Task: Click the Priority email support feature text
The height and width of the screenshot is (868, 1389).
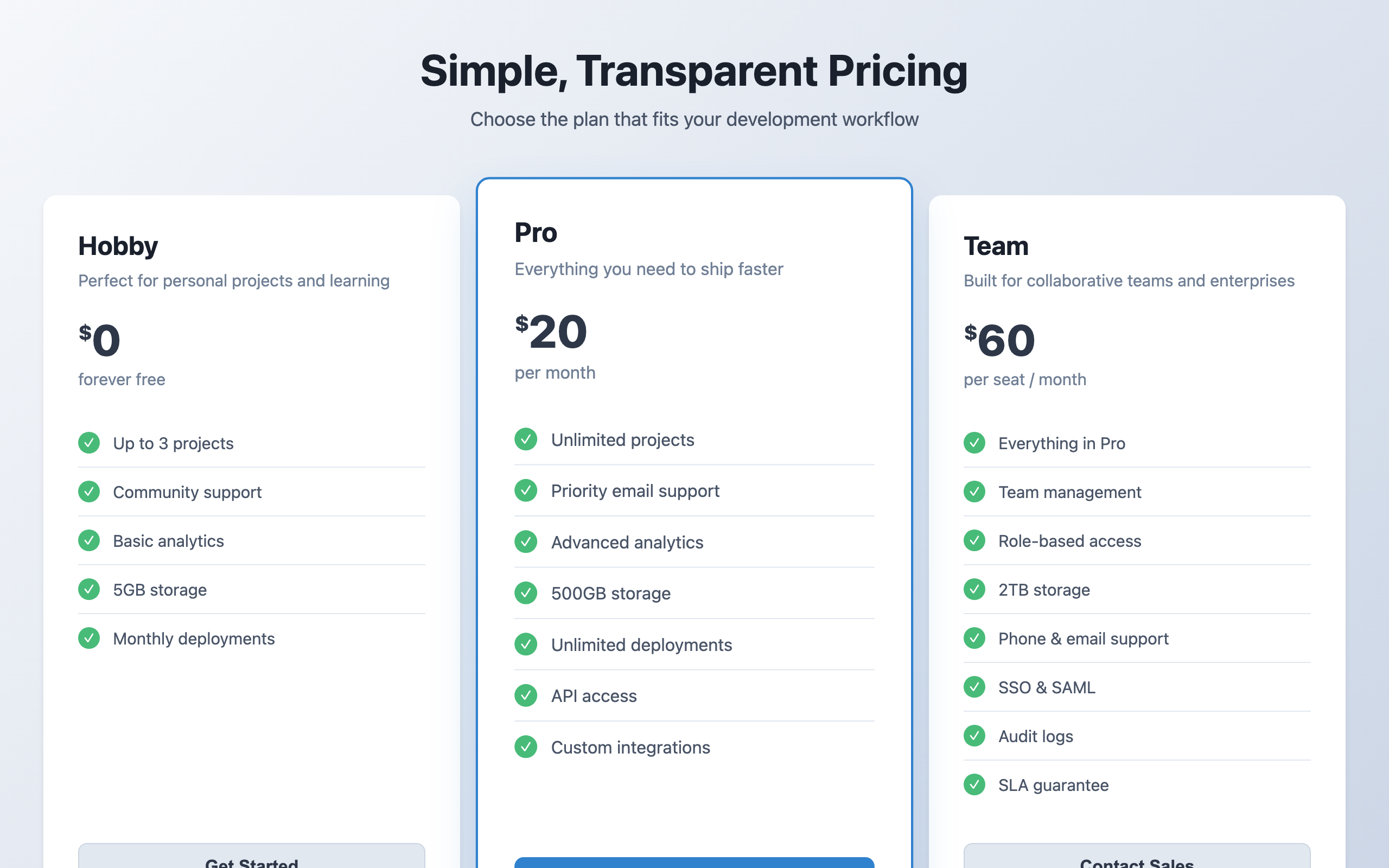Action: (x=635, y=492)
